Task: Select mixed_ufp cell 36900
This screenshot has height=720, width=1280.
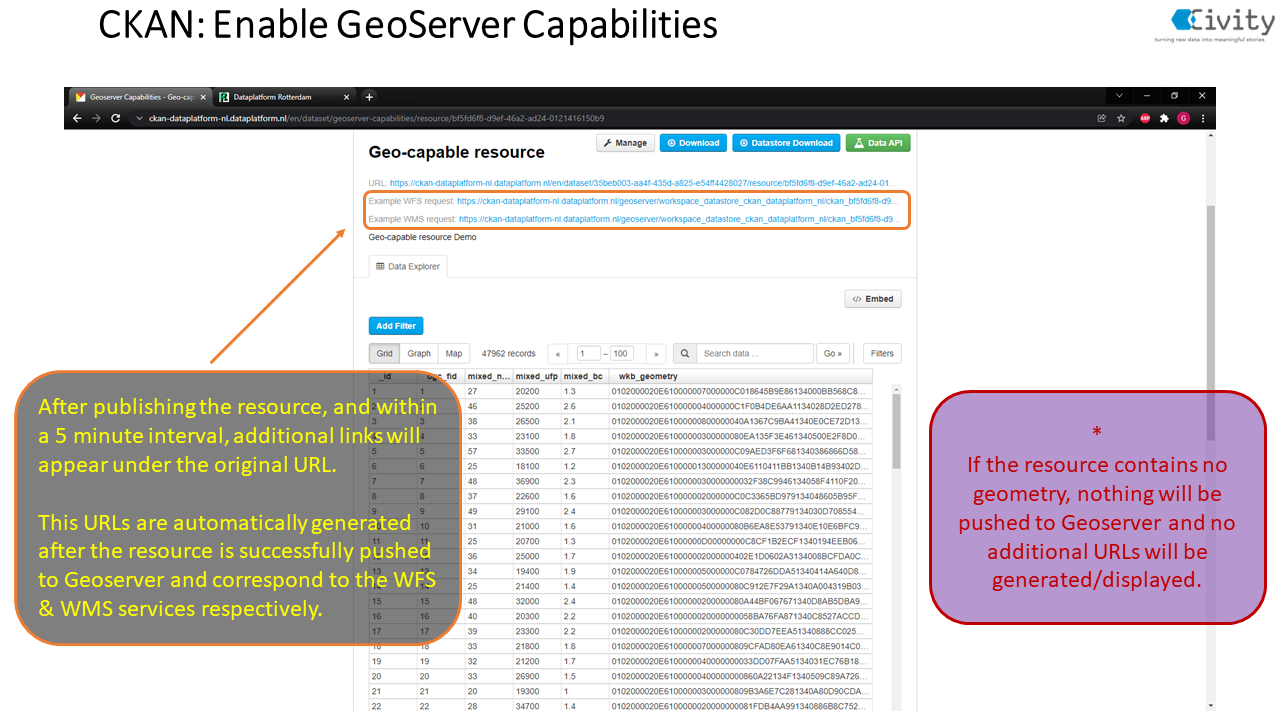Action: pyautogui.click(x=536, y=481)
